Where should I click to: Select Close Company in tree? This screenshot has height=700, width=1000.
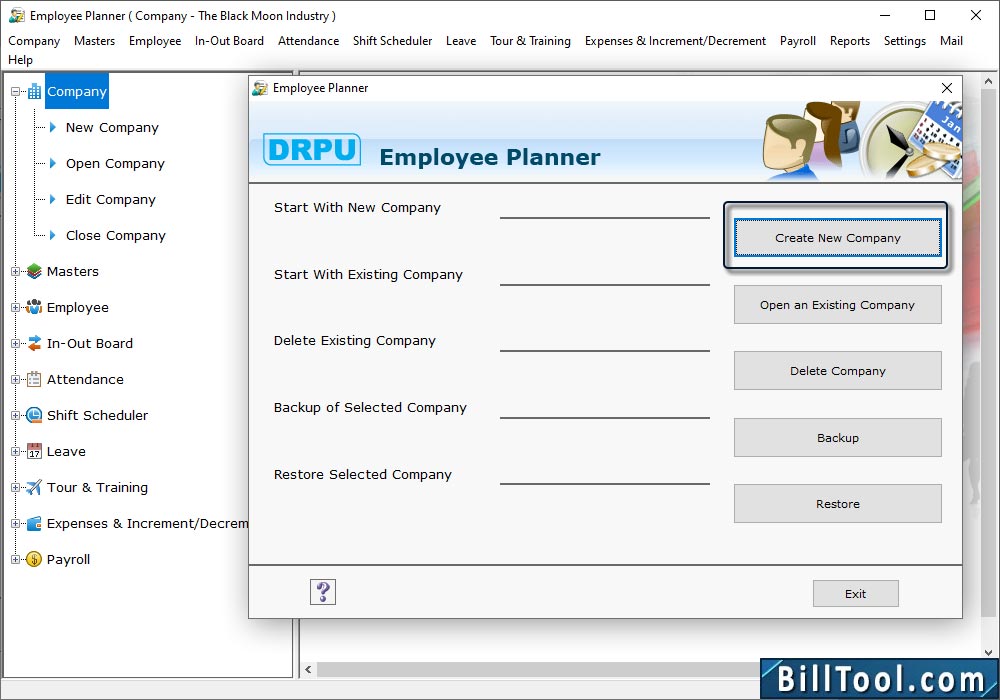click(x=115, y=235)
